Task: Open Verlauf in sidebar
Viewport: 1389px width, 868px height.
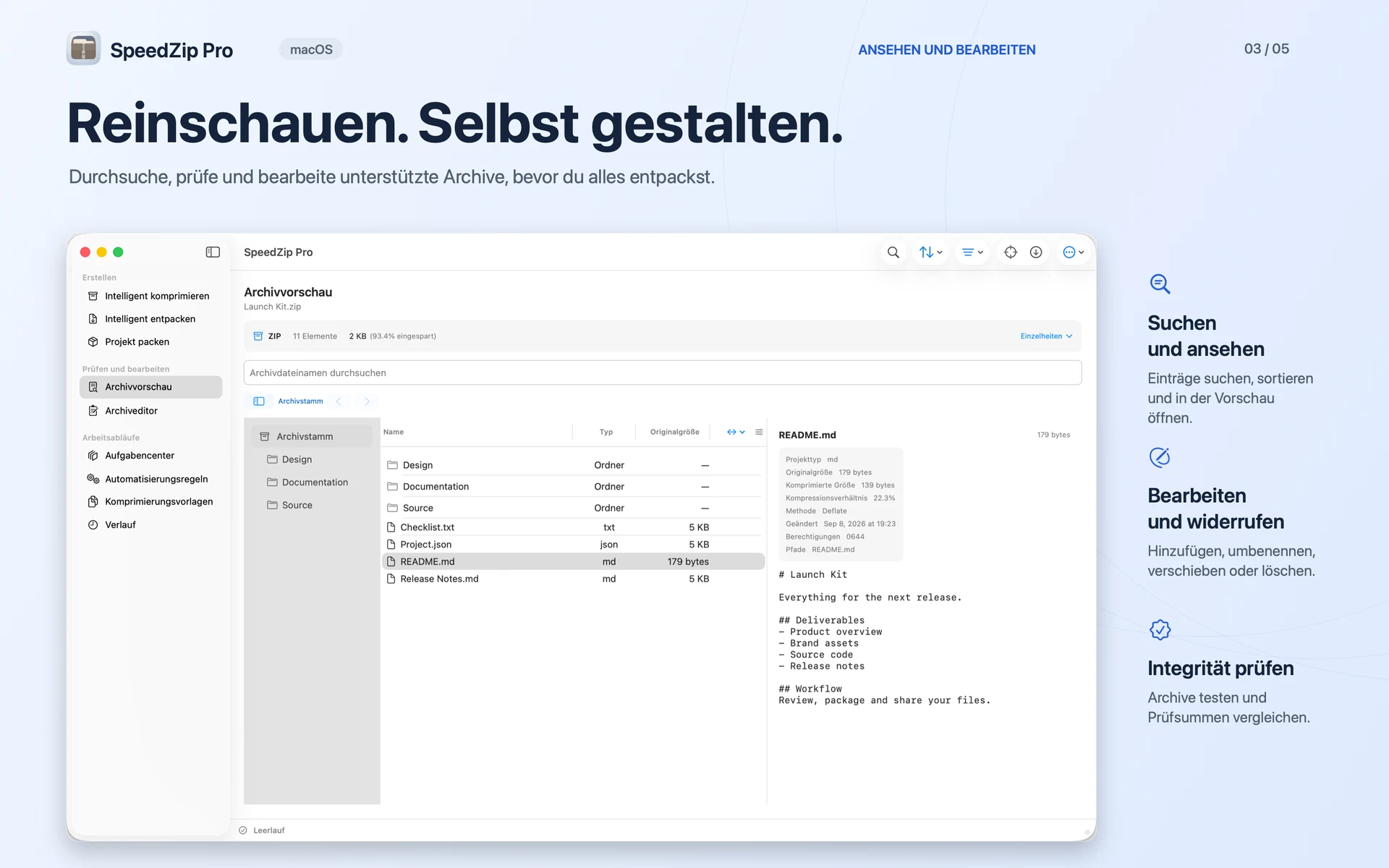Action: pos(150,525)
